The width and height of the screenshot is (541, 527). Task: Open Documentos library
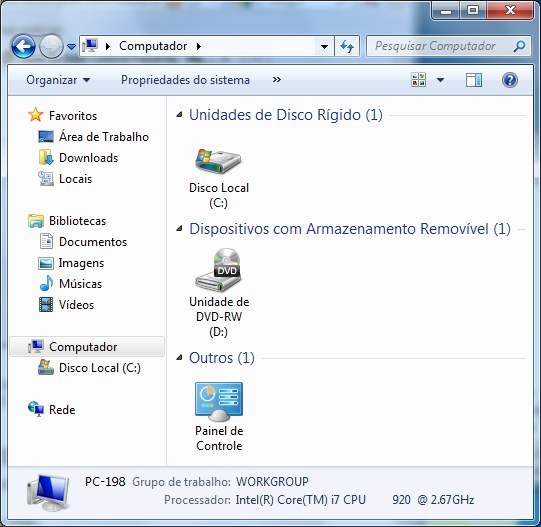pos(93,242)
